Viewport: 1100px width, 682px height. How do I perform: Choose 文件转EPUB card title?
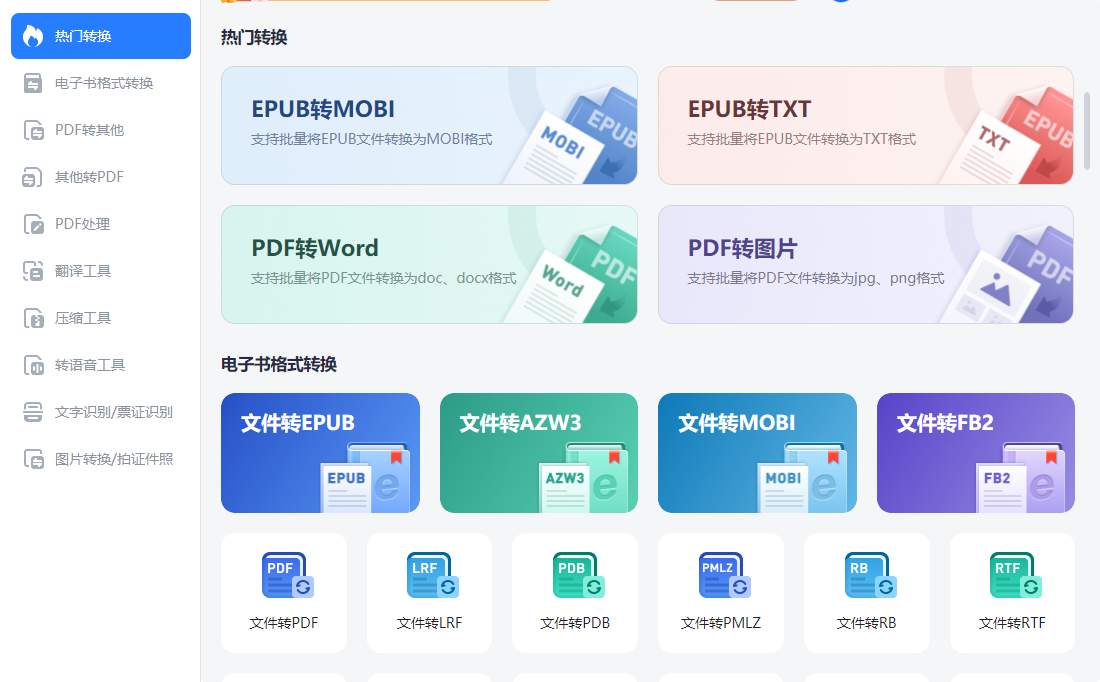tap(297, 422)
